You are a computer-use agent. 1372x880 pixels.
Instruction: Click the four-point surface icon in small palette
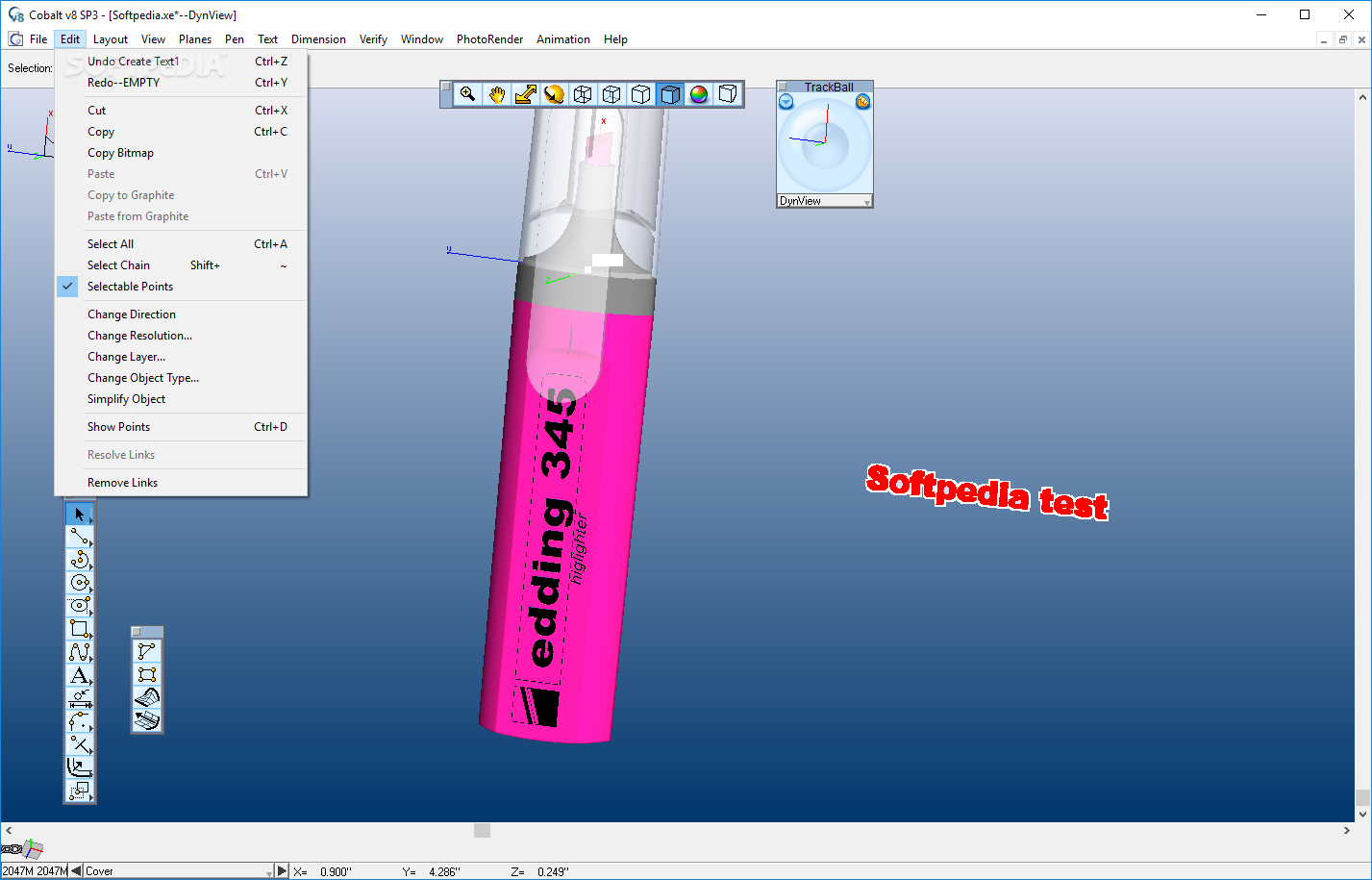tap(147, 674)
